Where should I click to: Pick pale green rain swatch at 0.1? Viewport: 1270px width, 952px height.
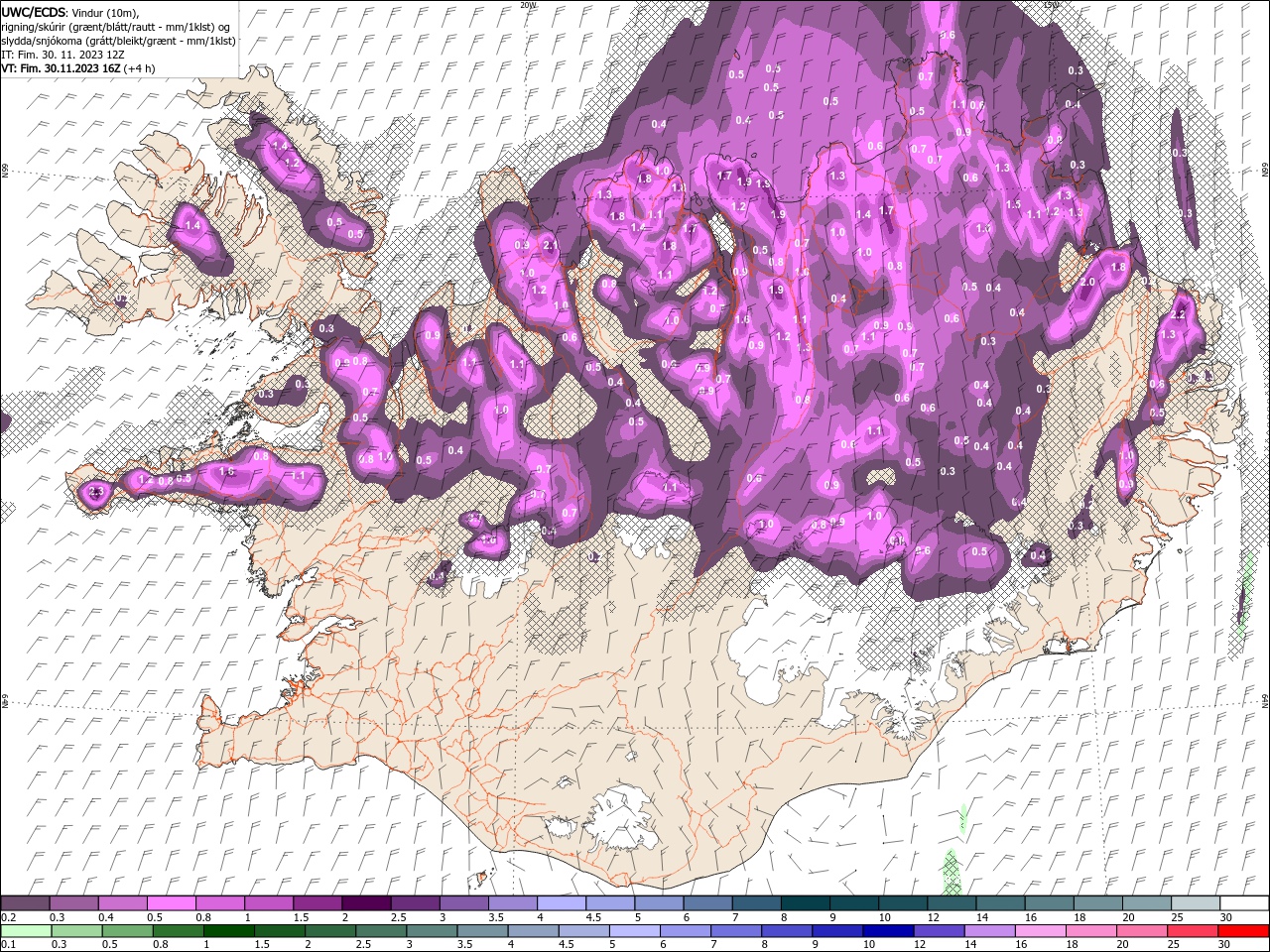(x=26, y=931)
